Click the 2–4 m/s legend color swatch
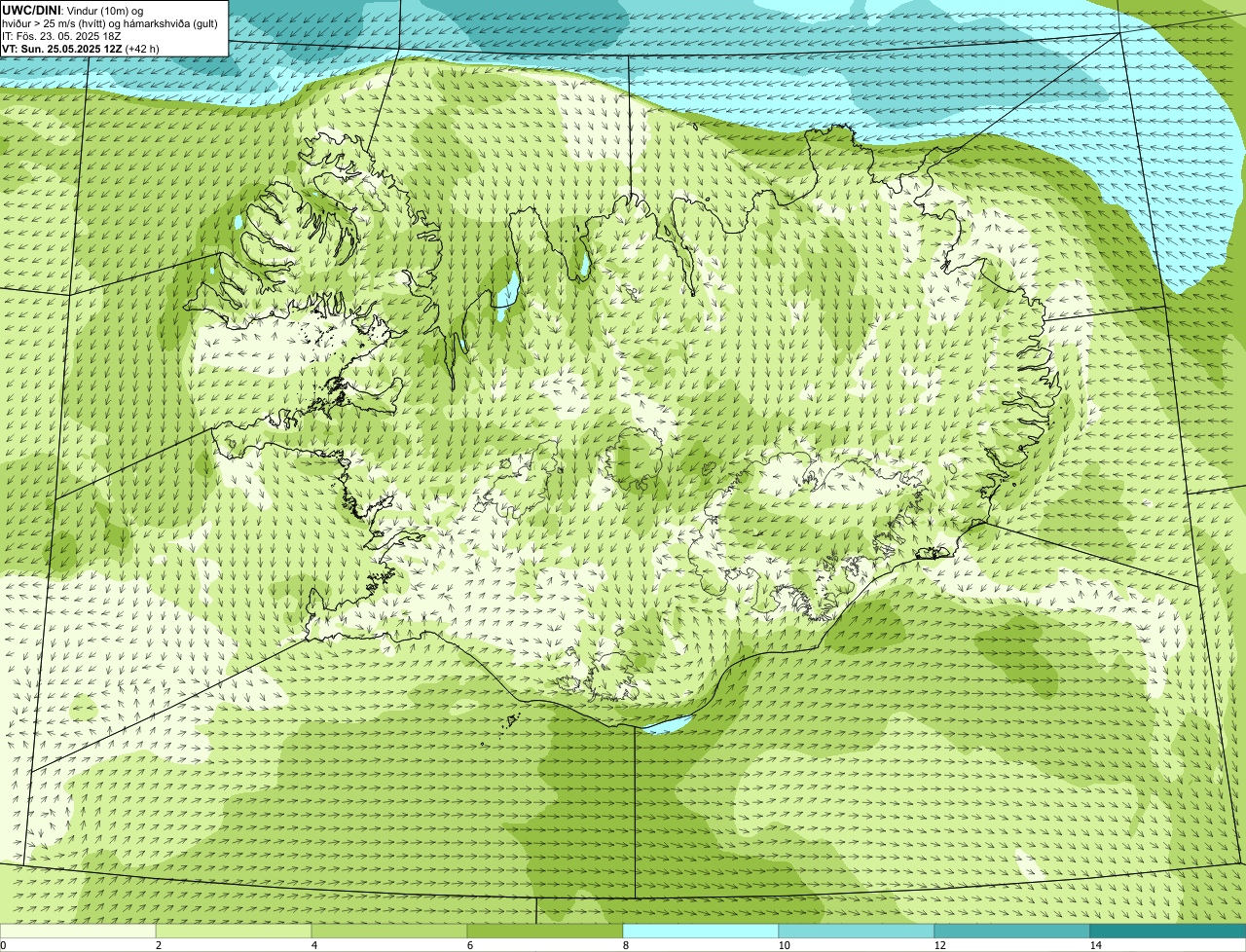This screenshot has width=1246, height=952. (x=234, y=931)
